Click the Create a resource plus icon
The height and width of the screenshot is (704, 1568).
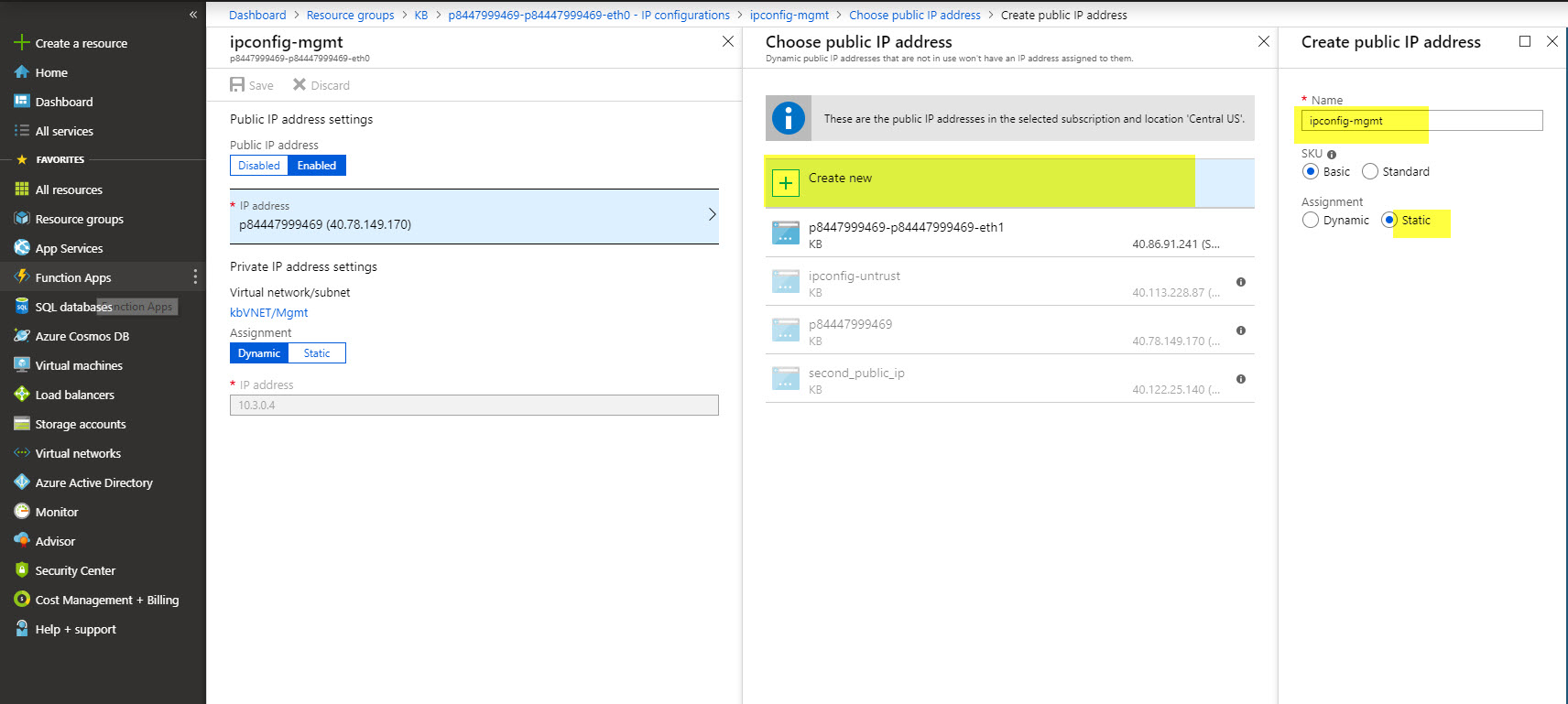point(22,43)
